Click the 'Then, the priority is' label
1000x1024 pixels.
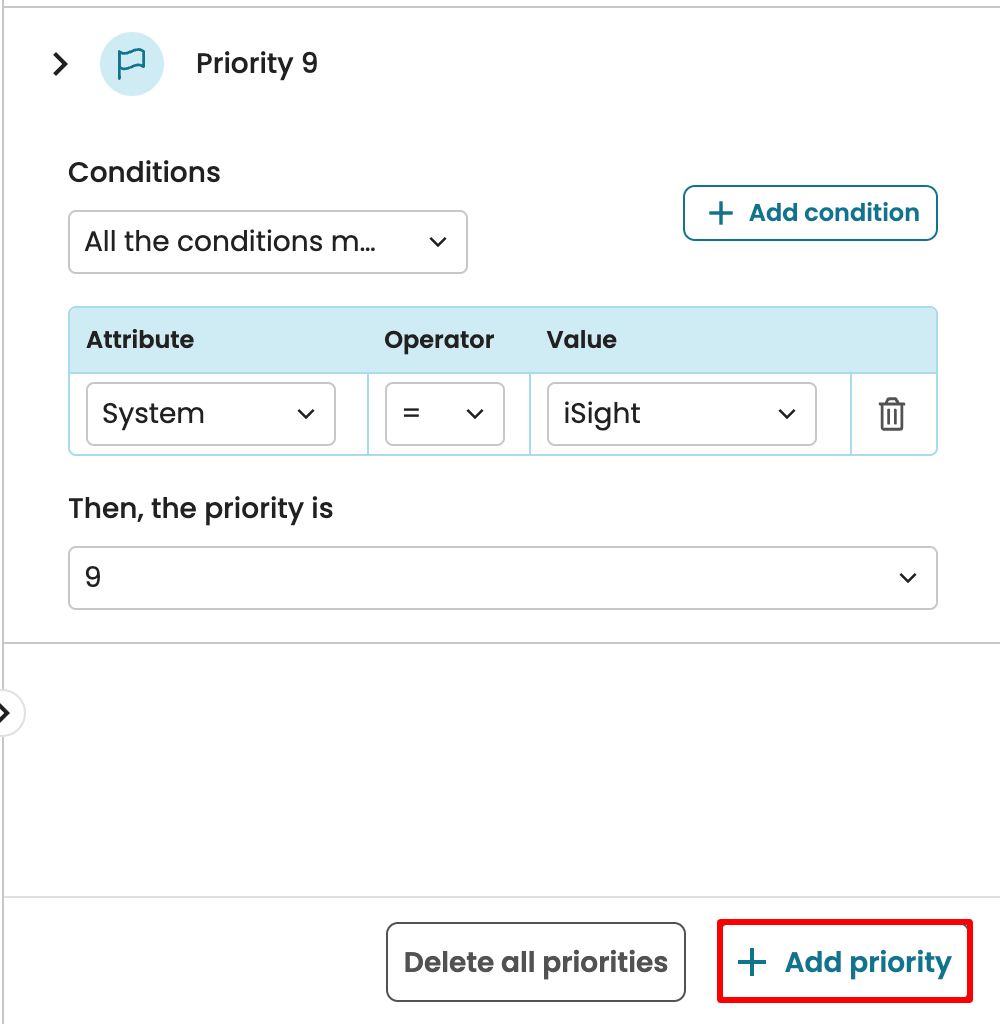[200, 508]
